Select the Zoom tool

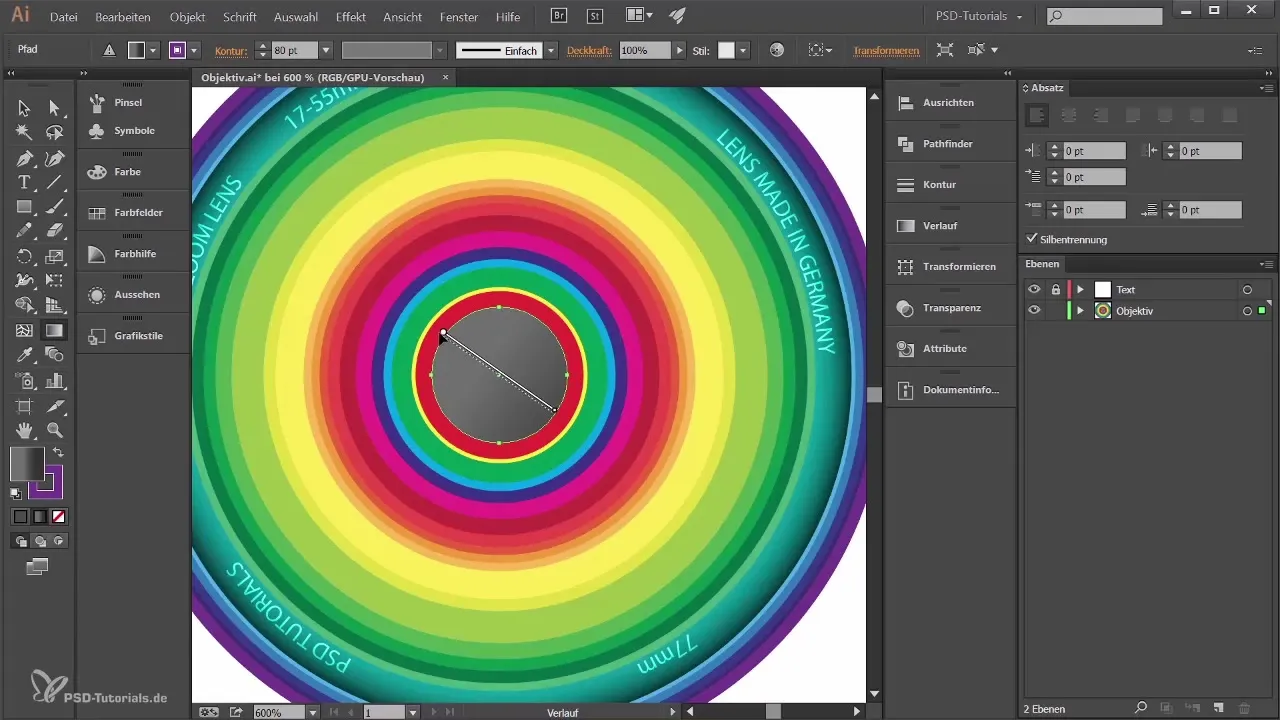55,430
